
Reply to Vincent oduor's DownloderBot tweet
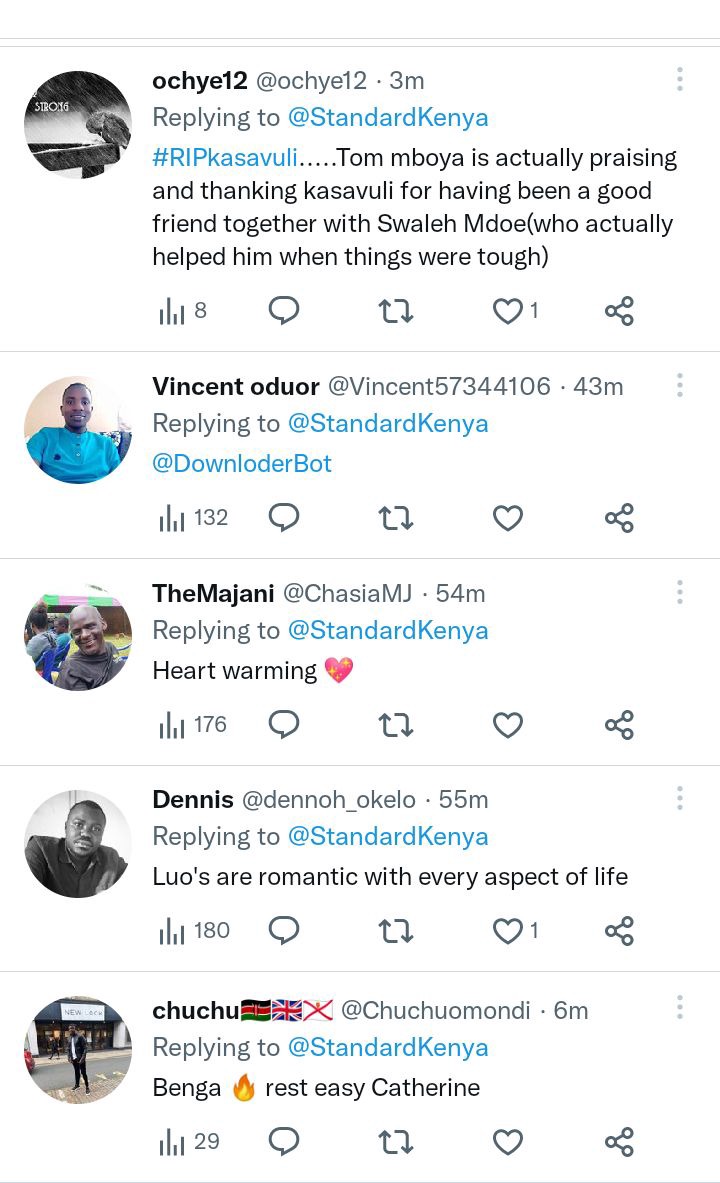point(284,518)
